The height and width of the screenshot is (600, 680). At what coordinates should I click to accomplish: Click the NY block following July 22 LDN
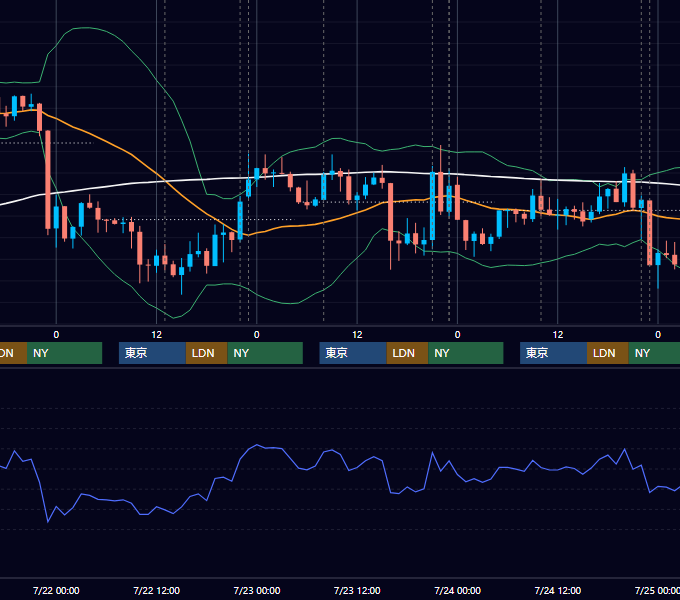(265, 353)
